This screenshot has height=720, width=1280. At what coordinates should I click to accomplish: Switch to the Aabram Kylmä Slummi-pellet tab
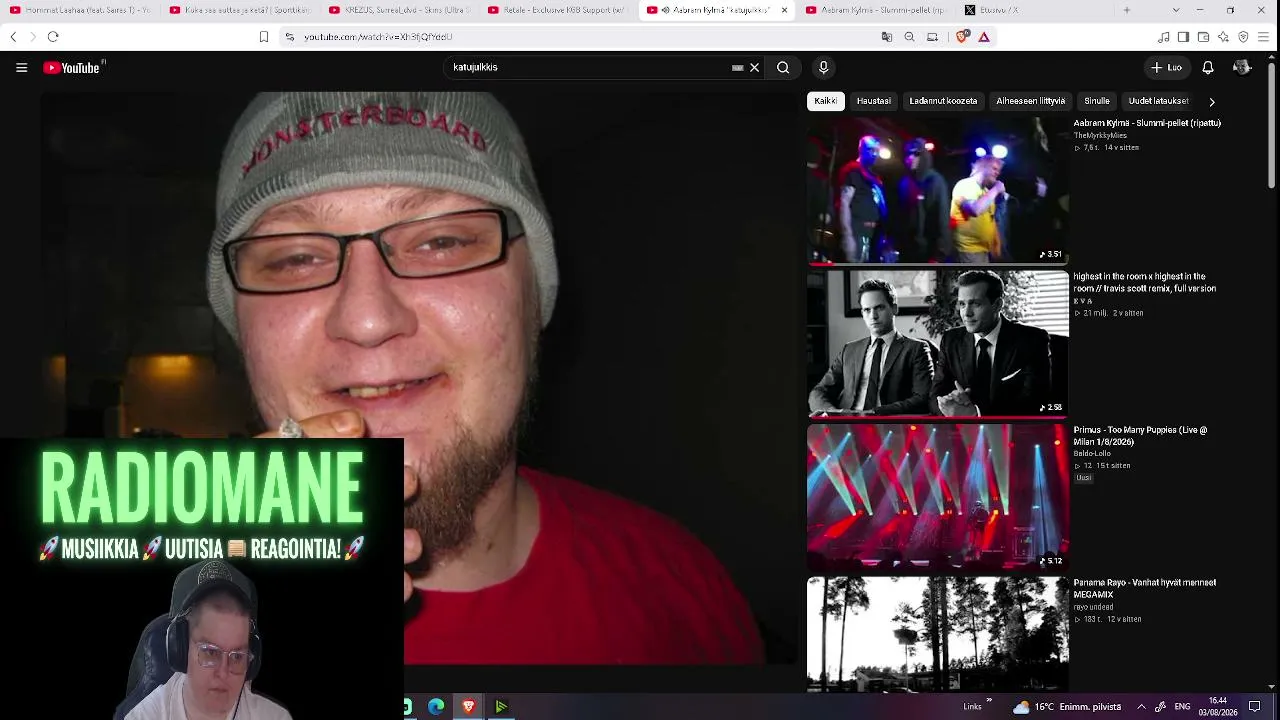(876, 10)
